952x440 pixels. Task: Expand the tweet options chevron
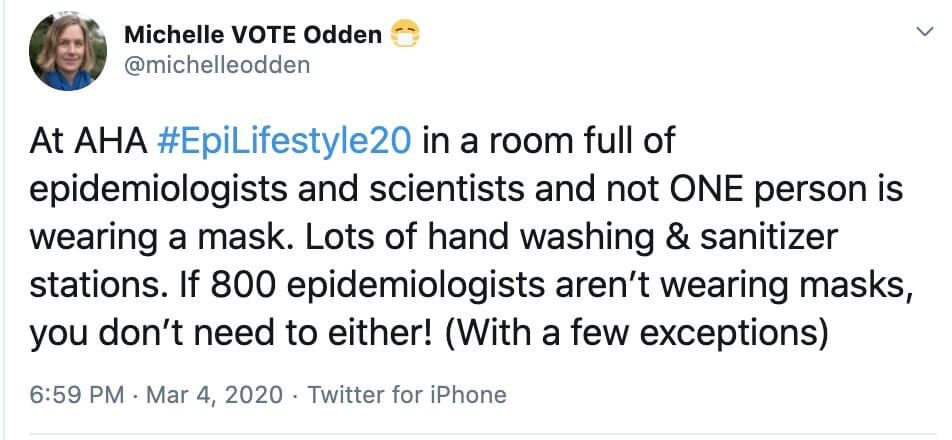(924, 32)
